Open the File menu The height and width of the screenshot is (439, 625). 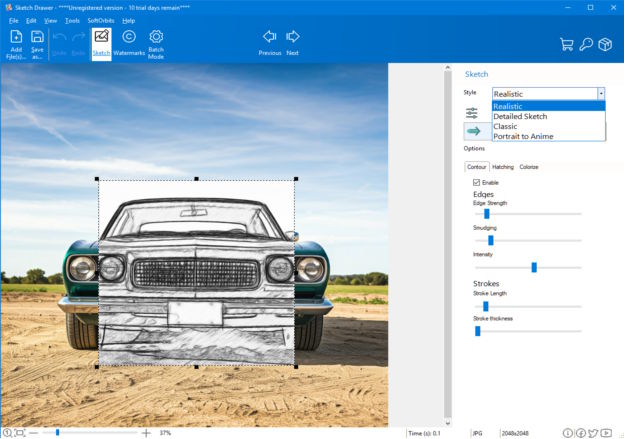click(x=14, y=20)
